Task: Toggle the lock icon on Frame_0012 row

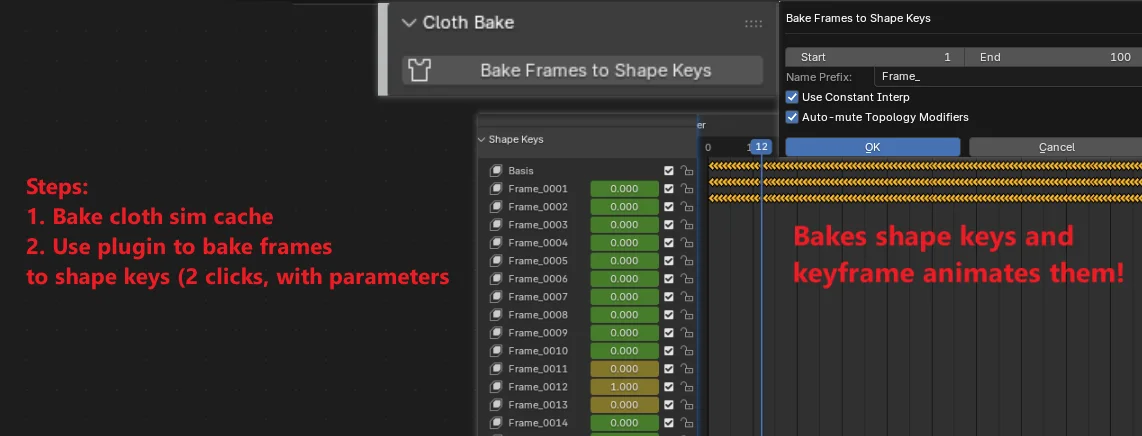Action: point(685,387)
